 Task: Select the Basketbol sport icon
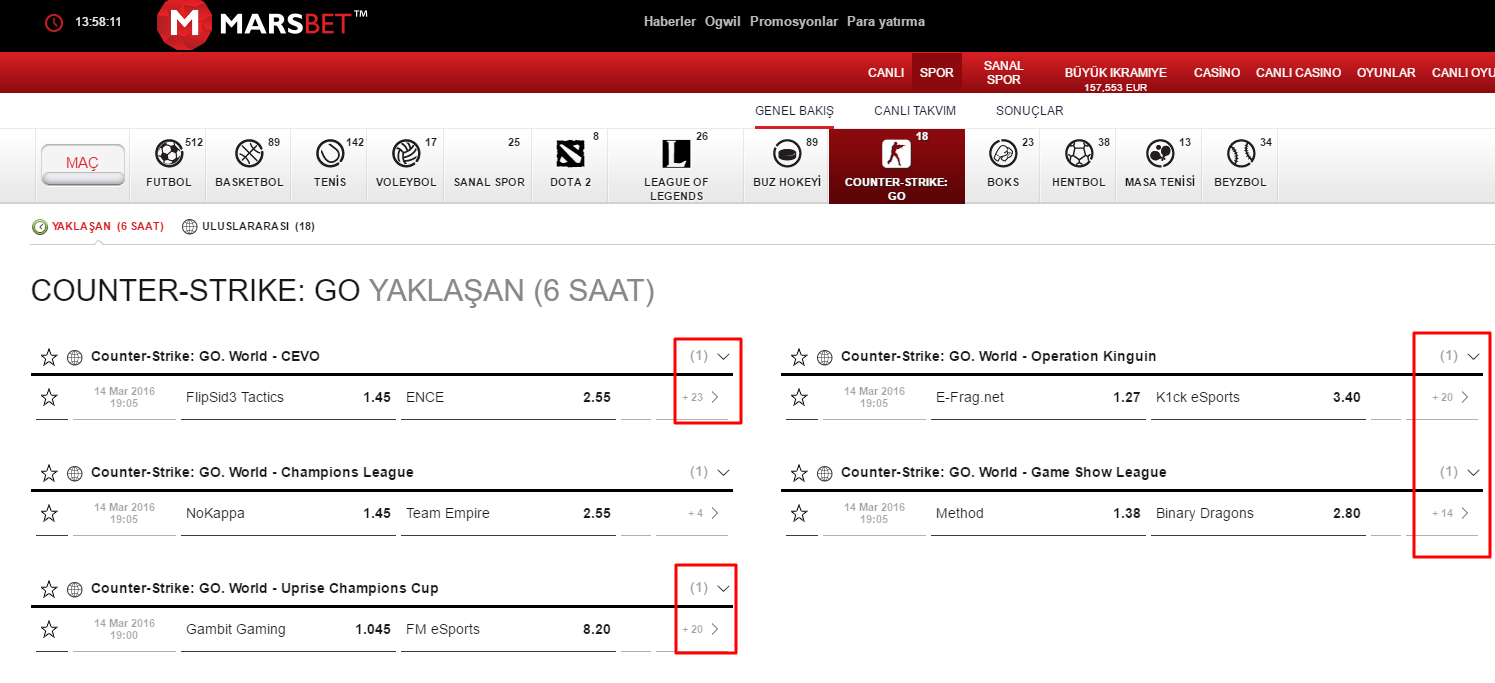(x=249, y=154)
